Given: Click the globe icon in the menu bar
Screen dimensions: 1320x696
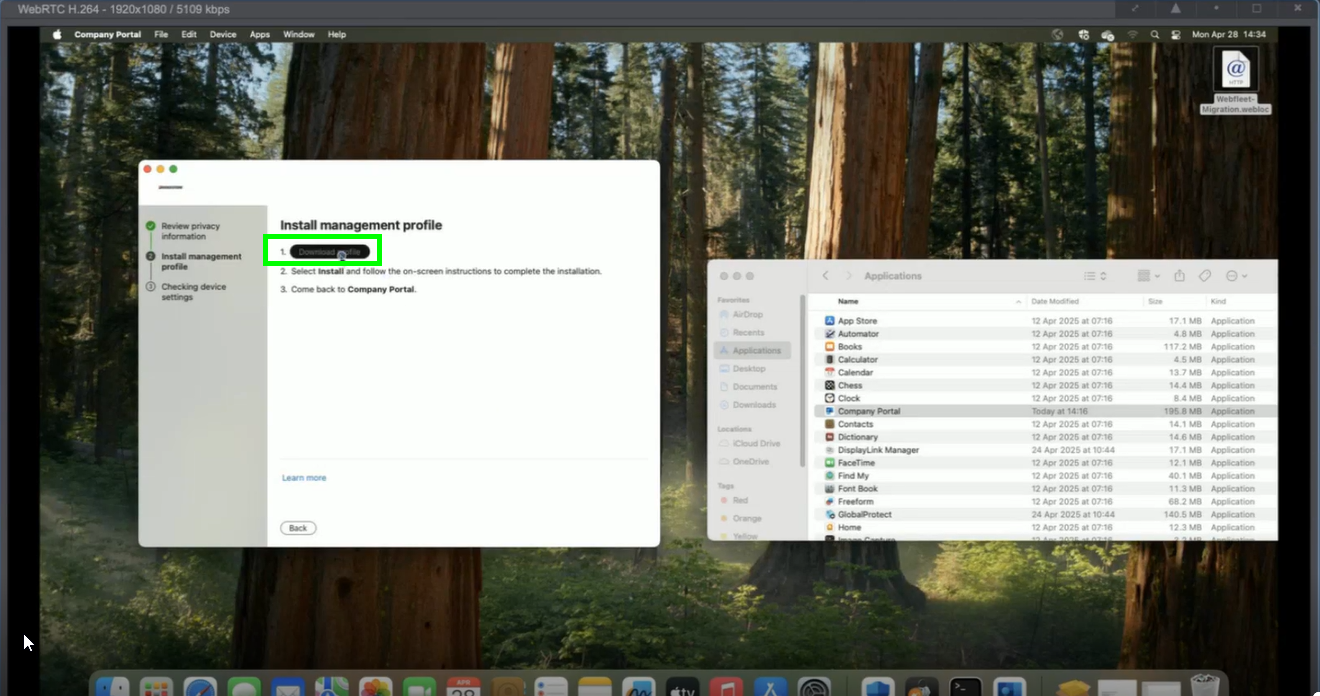Looking at the screenshot, I should click(1058, 34).
